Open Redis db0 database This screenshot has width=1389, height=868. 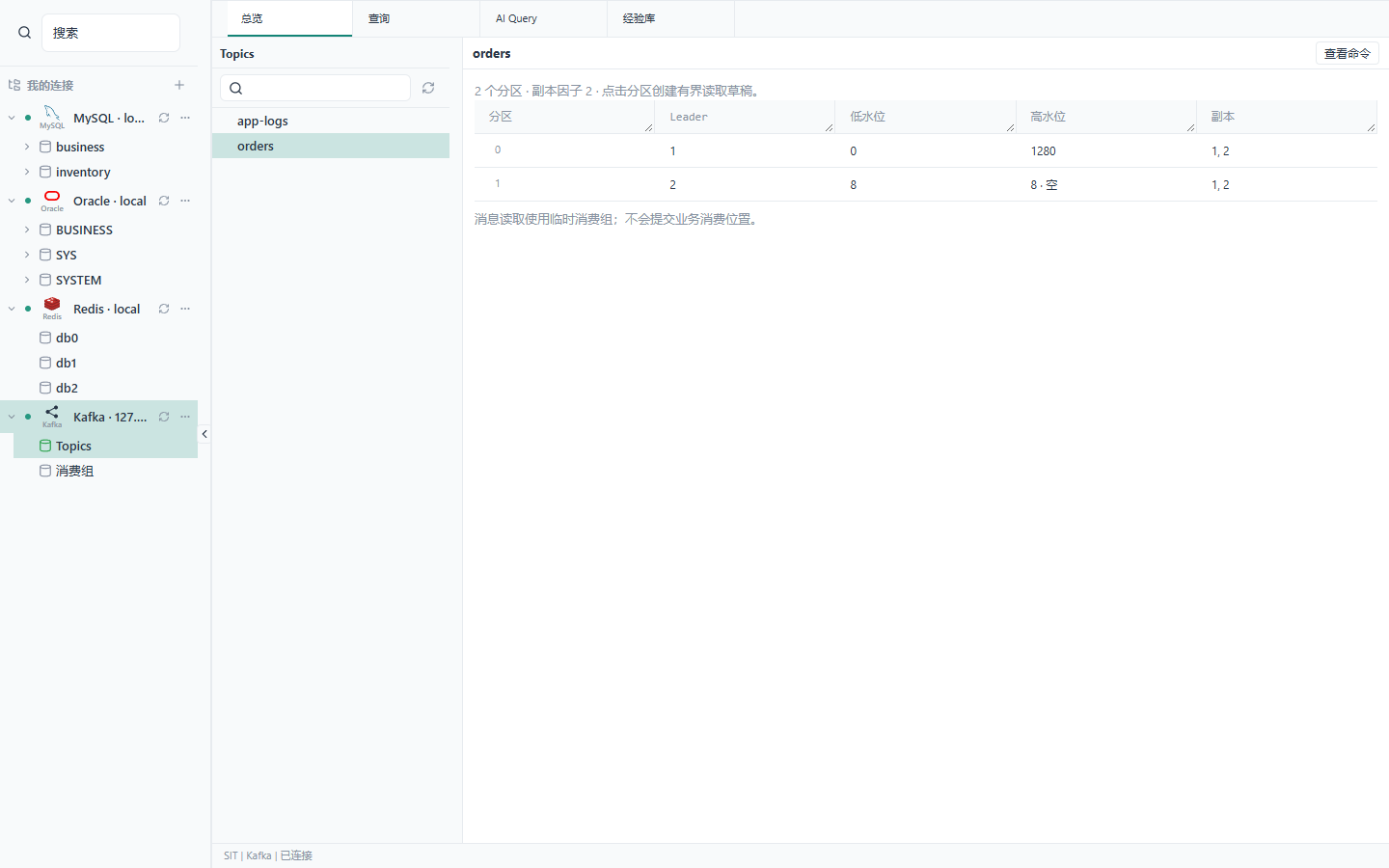pos(105,338)
